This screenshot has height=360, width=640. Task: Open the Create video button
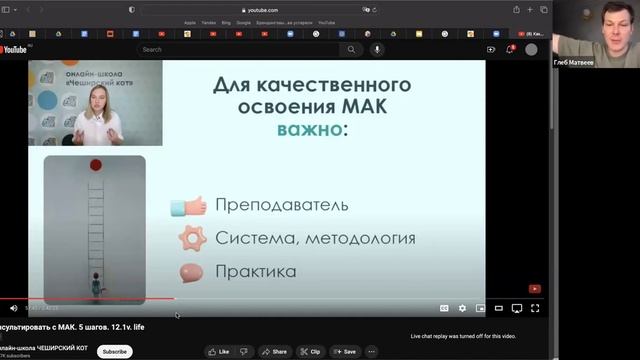491,50
